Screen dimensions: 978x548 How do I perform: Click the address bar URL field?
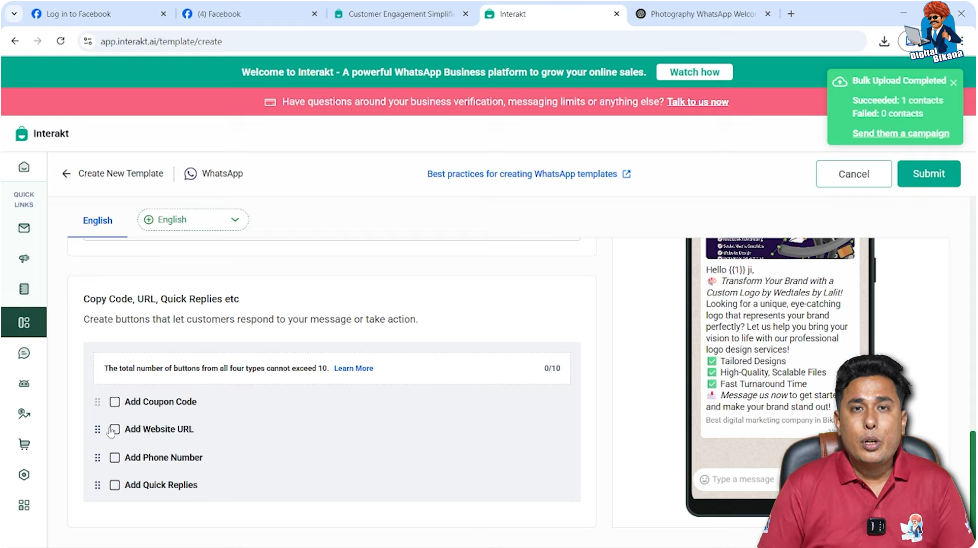point(474,41)
